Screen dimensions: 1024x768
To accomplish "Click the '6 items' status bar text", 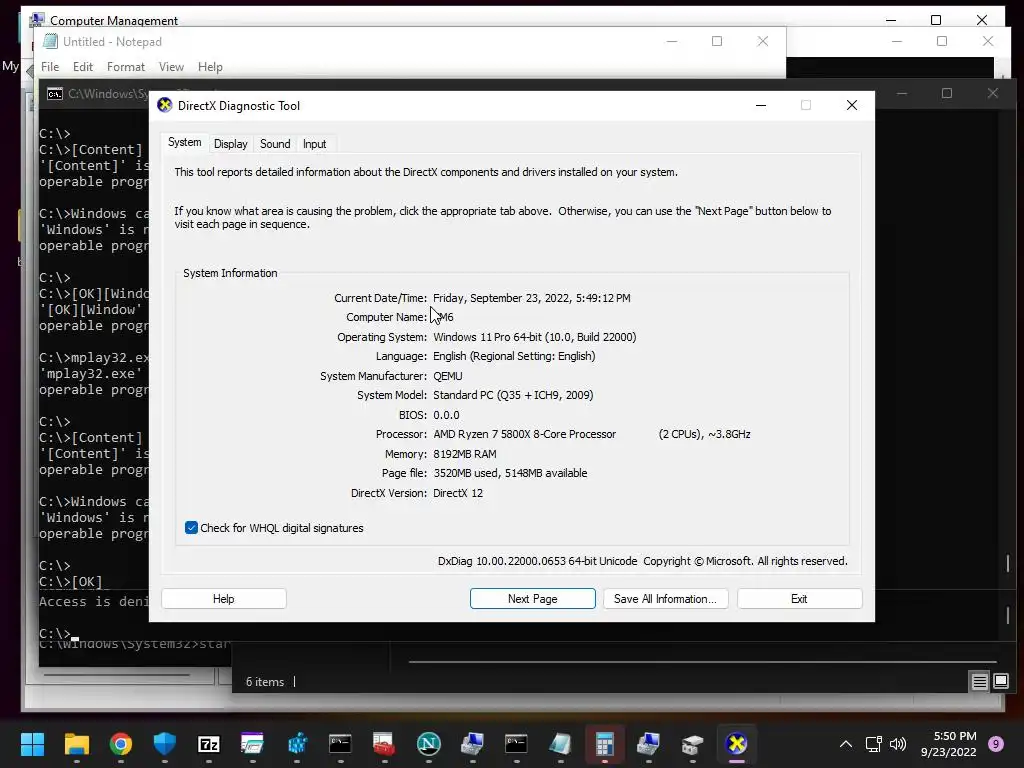I will click(265, 682).
